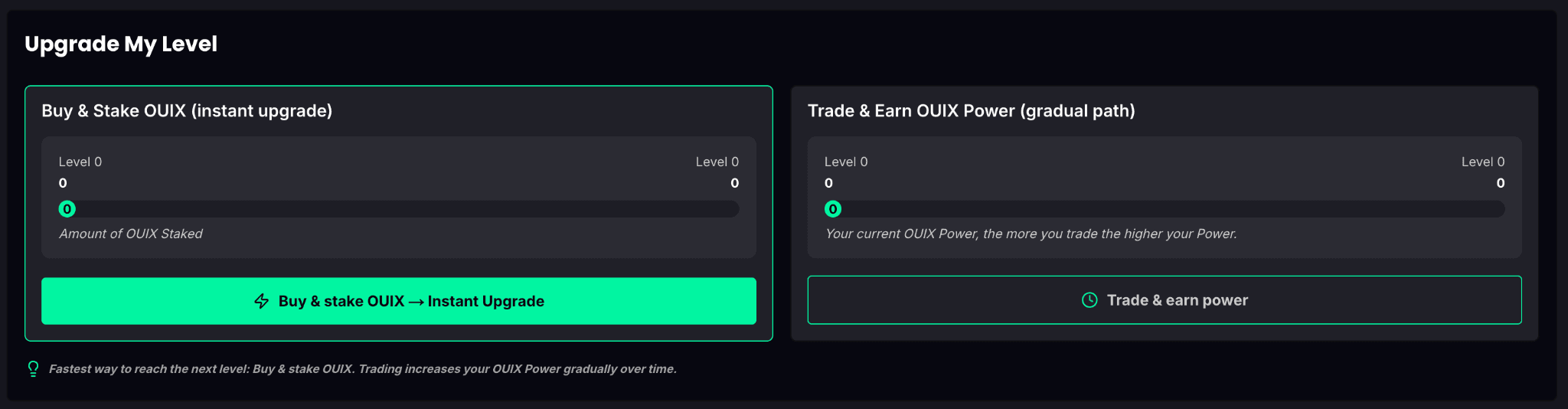Click the lightbulb tip icon
The width and height of the screenshot is (1568, 409).
pyautogui.click(x=33, y=369)
